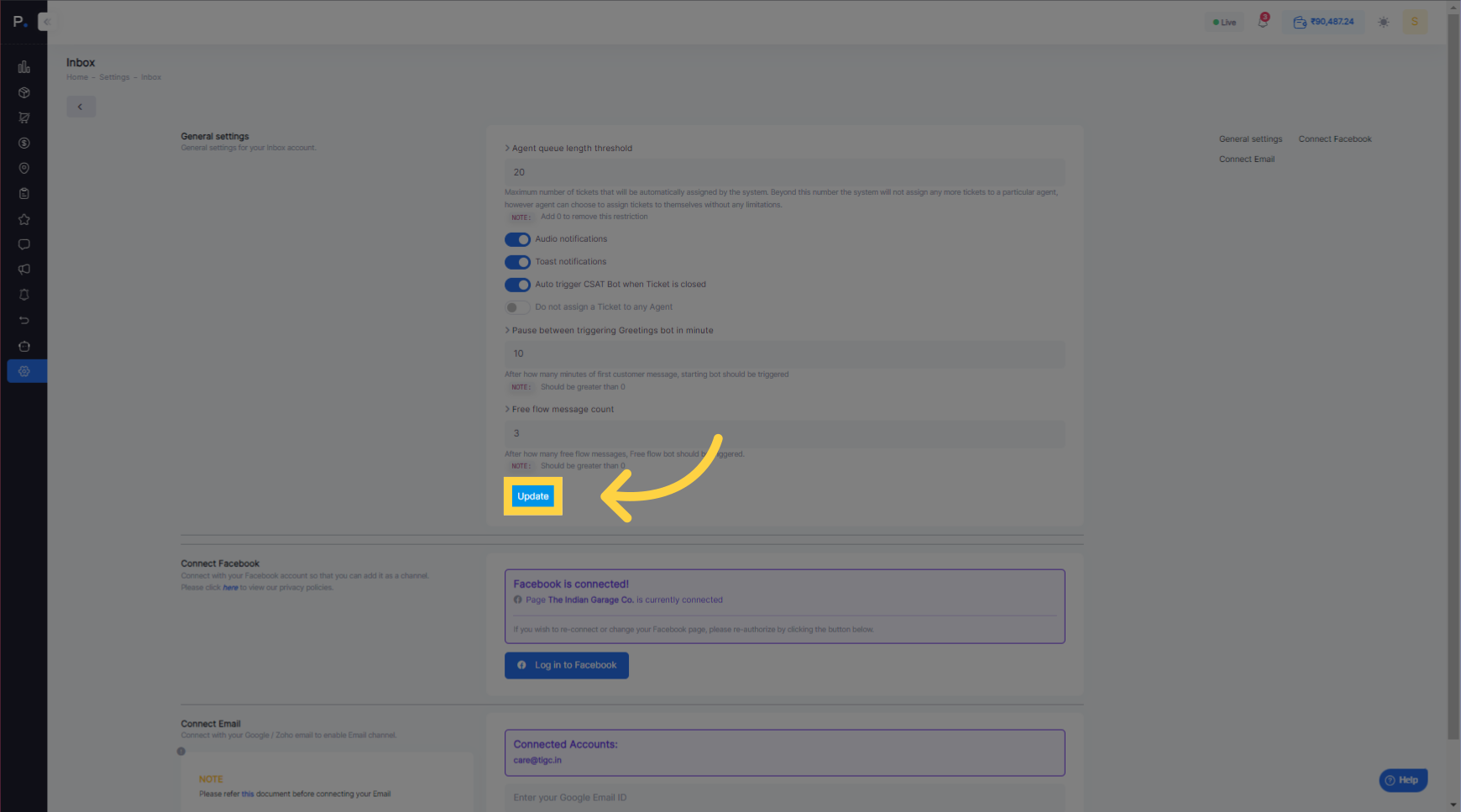1461x812 pixels.
Task: Click Log in to Facebook button
Action: [567, 665]
